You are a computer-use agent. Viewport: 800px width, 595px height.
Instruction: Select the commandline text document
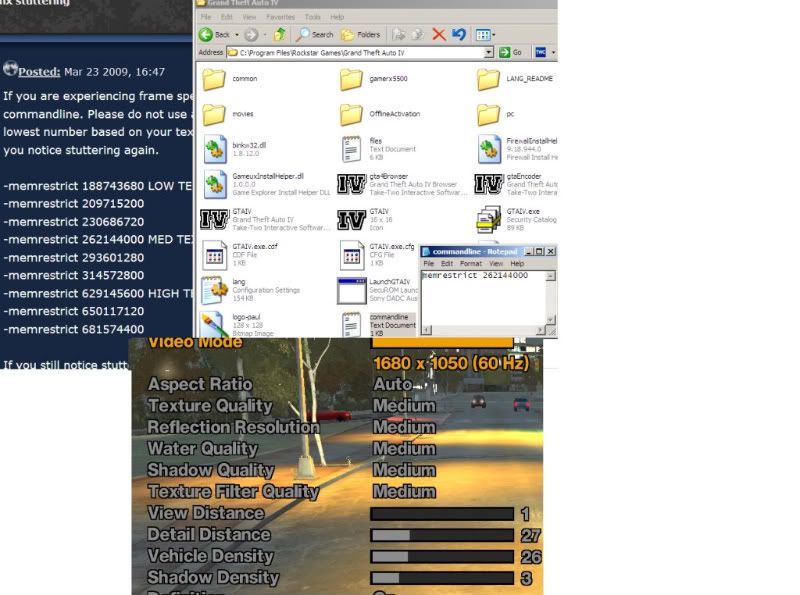coord(378,325)
